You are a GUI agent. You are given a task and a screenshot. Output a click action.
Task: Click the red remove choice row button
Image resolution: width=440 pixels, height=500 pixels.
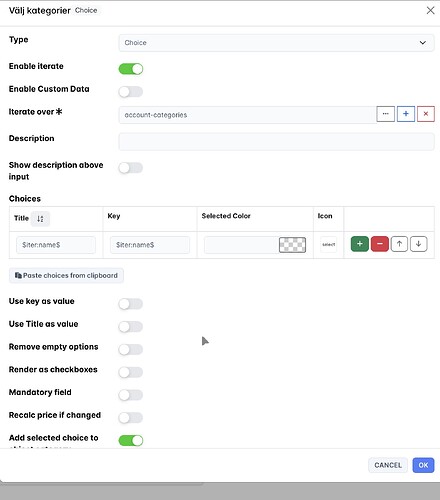(379, 244)
